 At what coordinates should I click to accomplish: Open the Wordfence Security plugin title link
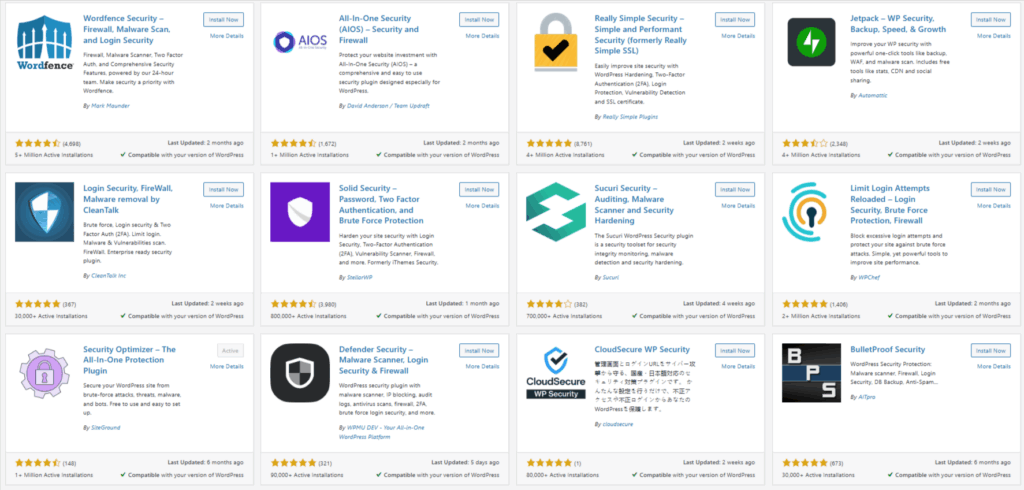pos(128,29)
